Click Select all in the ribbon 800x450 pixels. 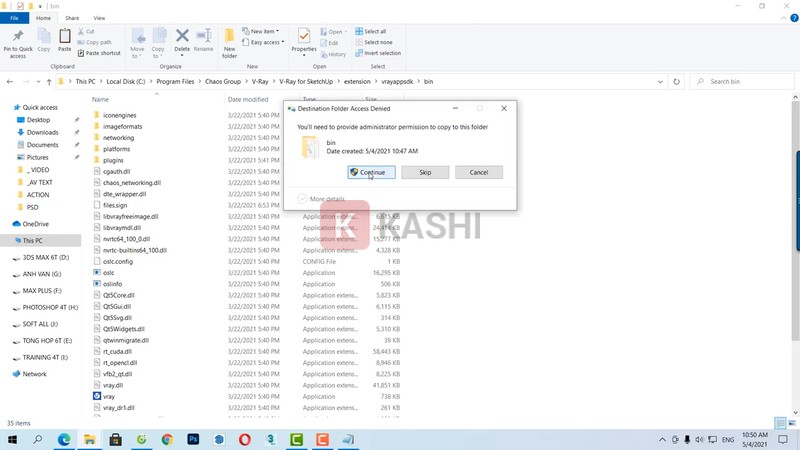coord(375,31)
